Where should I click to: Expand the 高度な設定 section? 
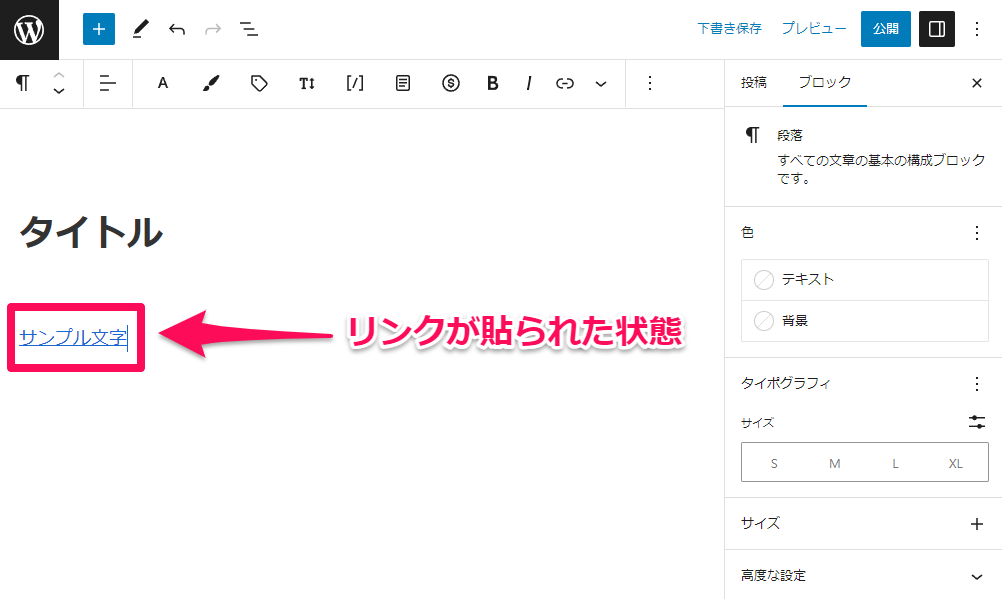tap(976, 576)
